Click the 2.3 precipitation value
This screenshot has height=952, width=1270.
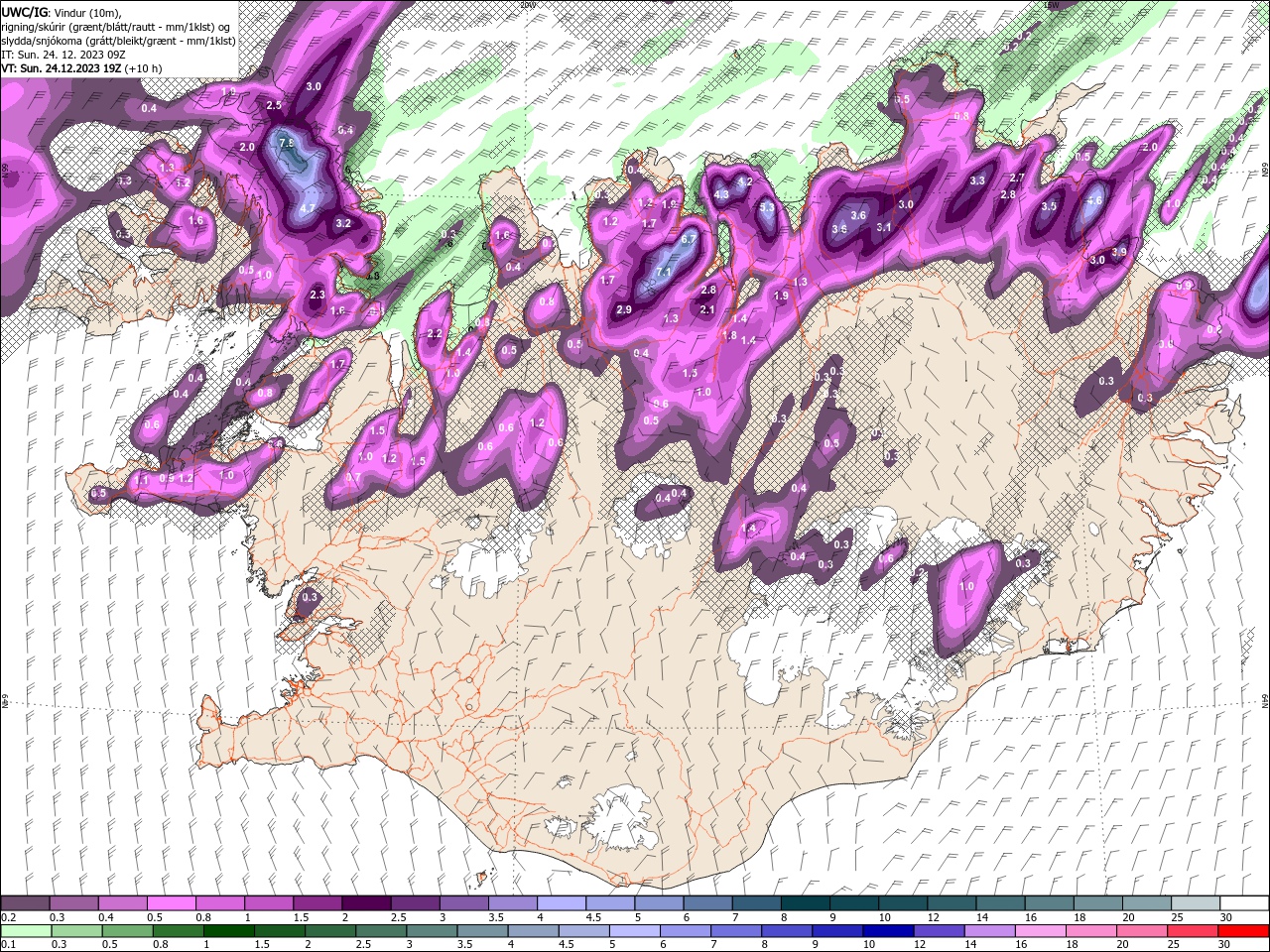[317, 295]
